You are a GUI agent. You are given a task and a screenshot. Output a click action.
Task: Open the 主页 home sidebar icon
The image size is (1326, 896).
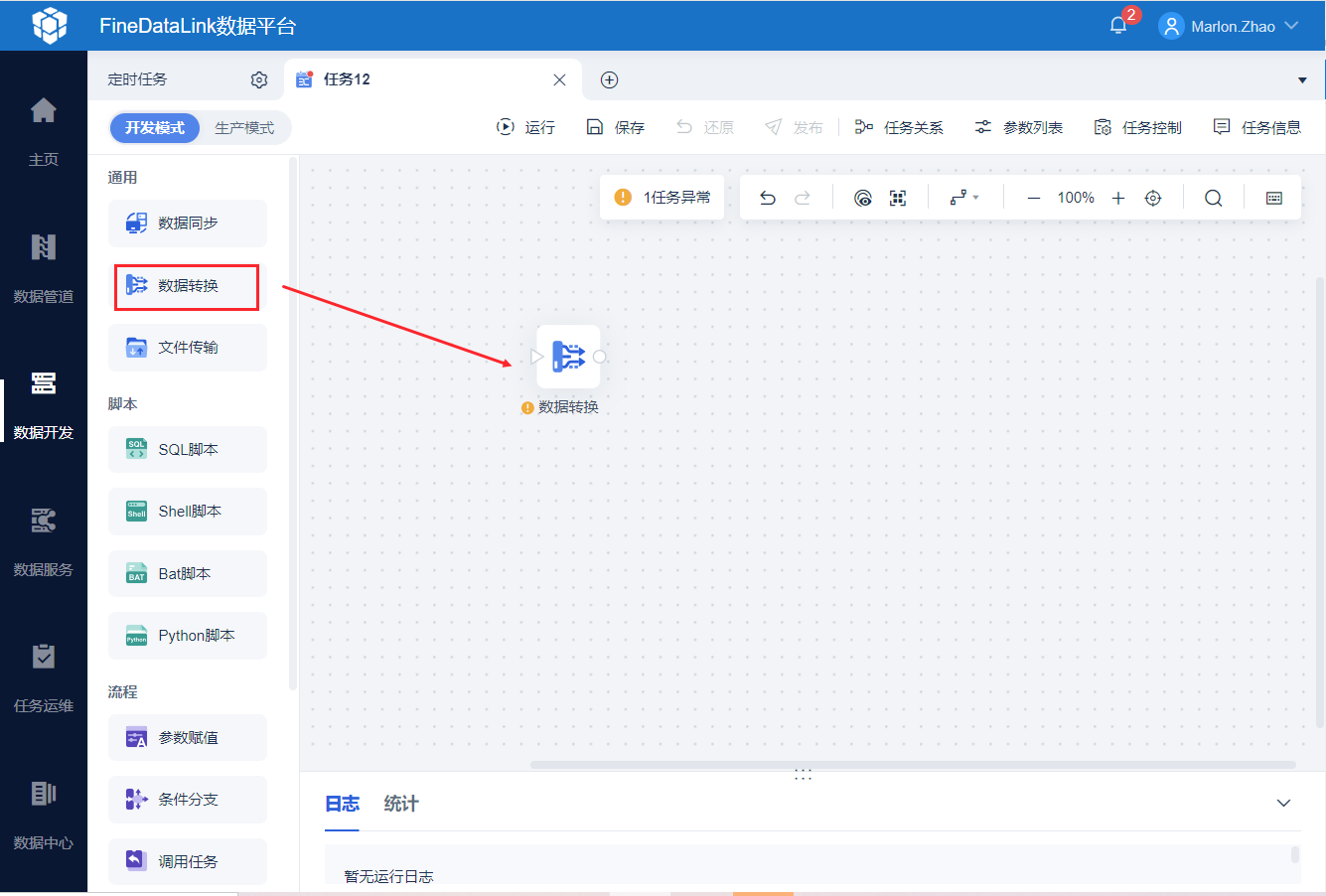[x=44, y=110]
